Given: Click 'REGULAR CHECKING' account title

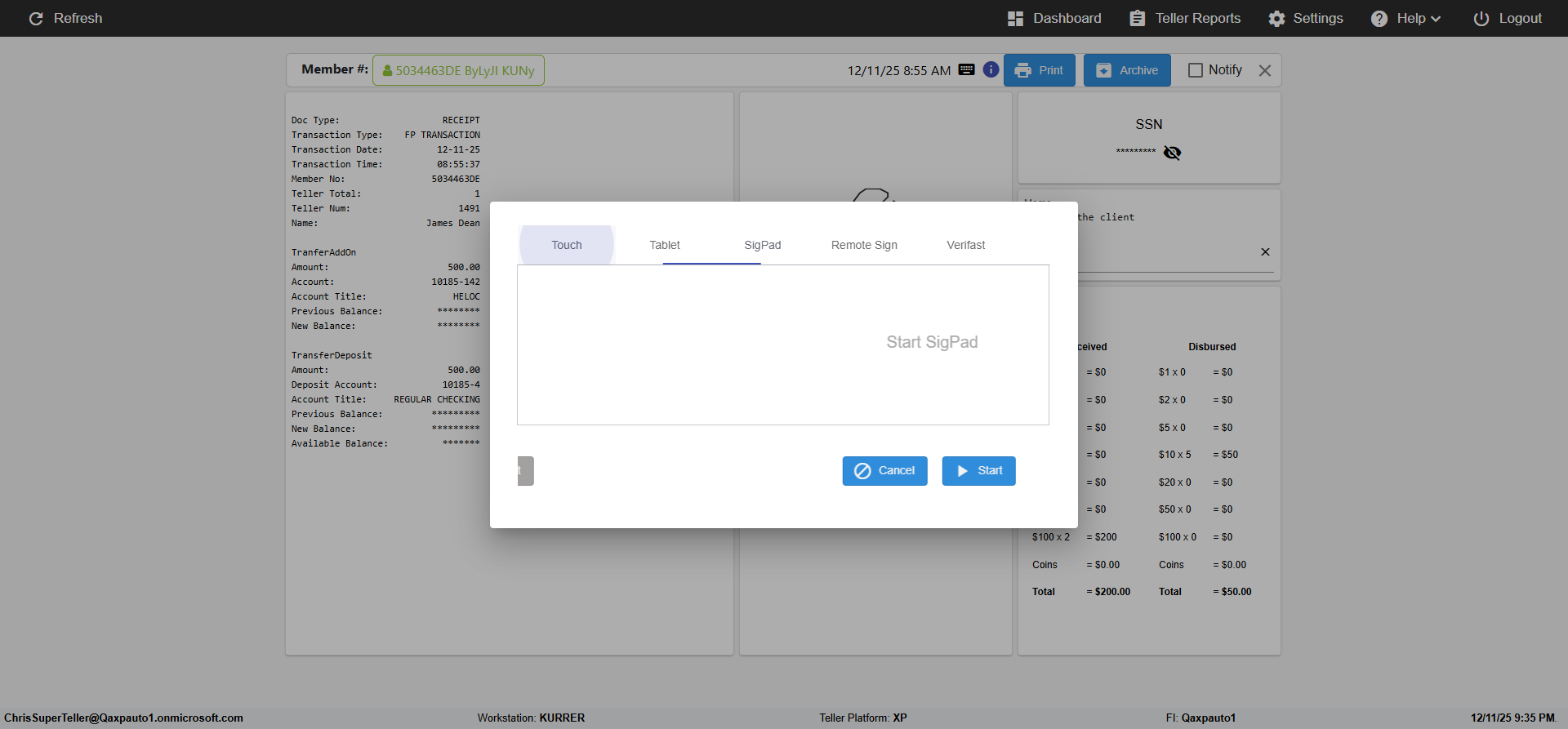Looking at the screenshot, I should [x=437, y=400].
